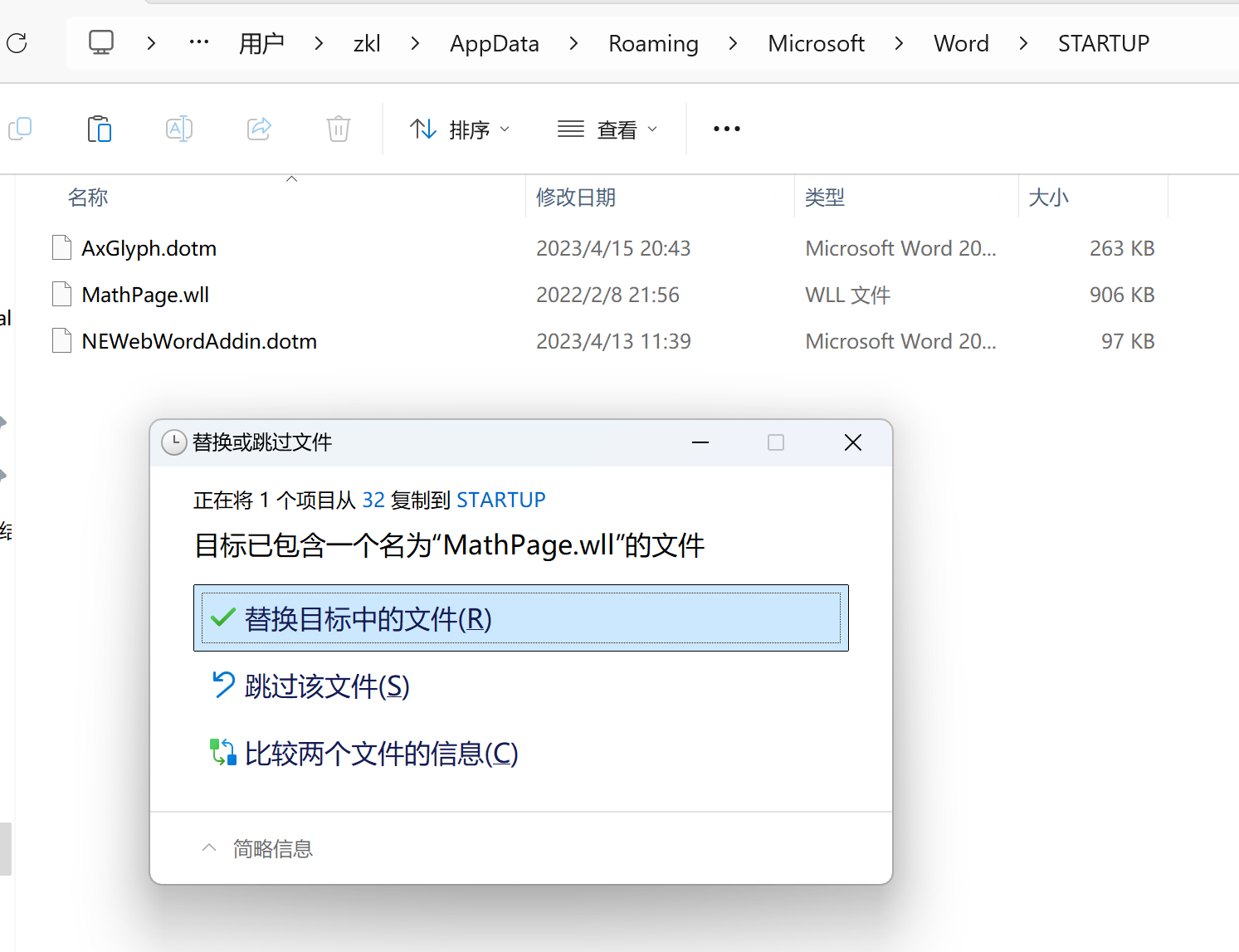Expand chevron after the This PC icon
The height and width of the screenshot is (952, 1239).
151,43
